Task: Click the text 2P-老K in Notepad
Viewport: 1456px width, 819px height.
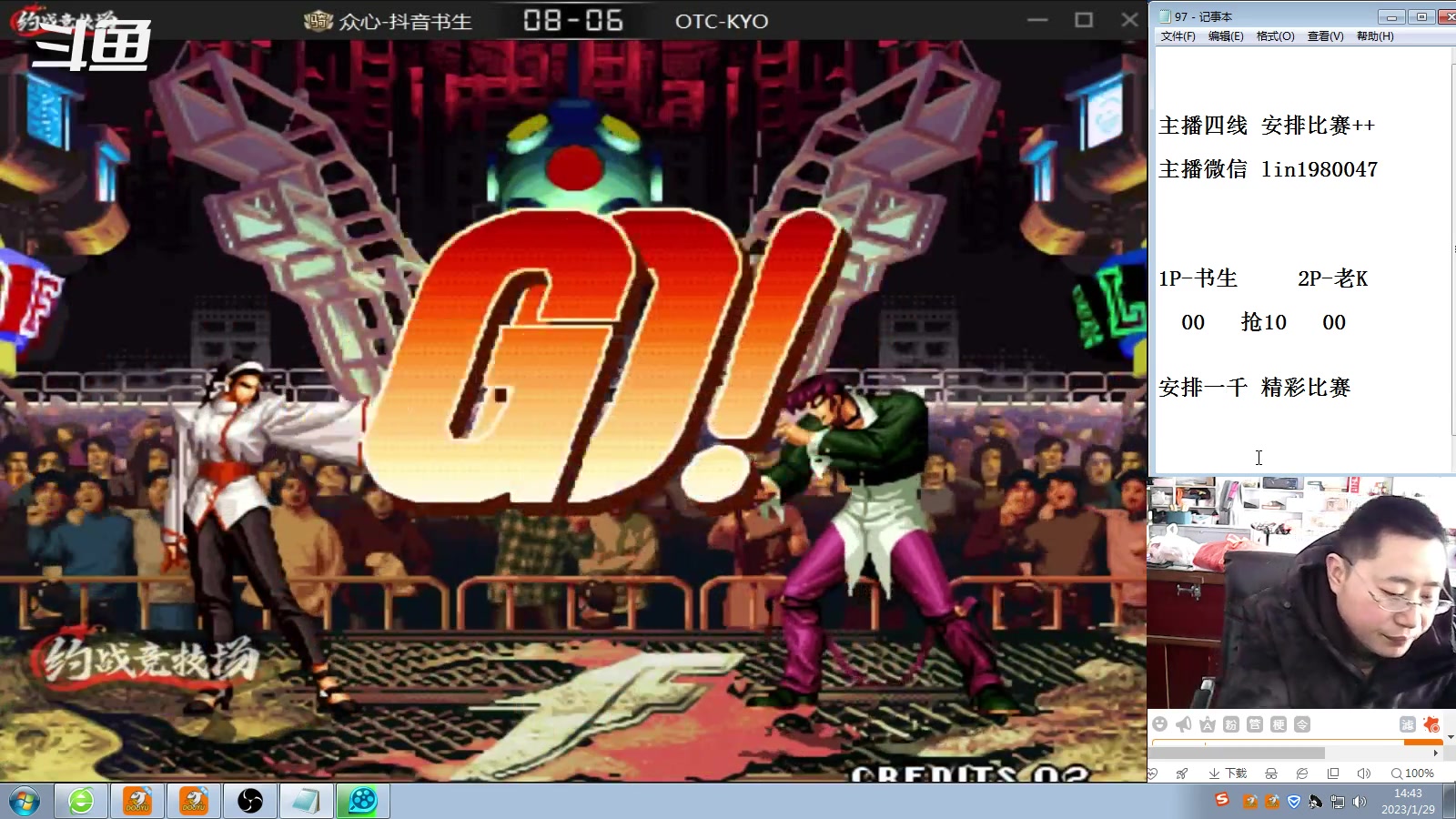Action: 1332,278
